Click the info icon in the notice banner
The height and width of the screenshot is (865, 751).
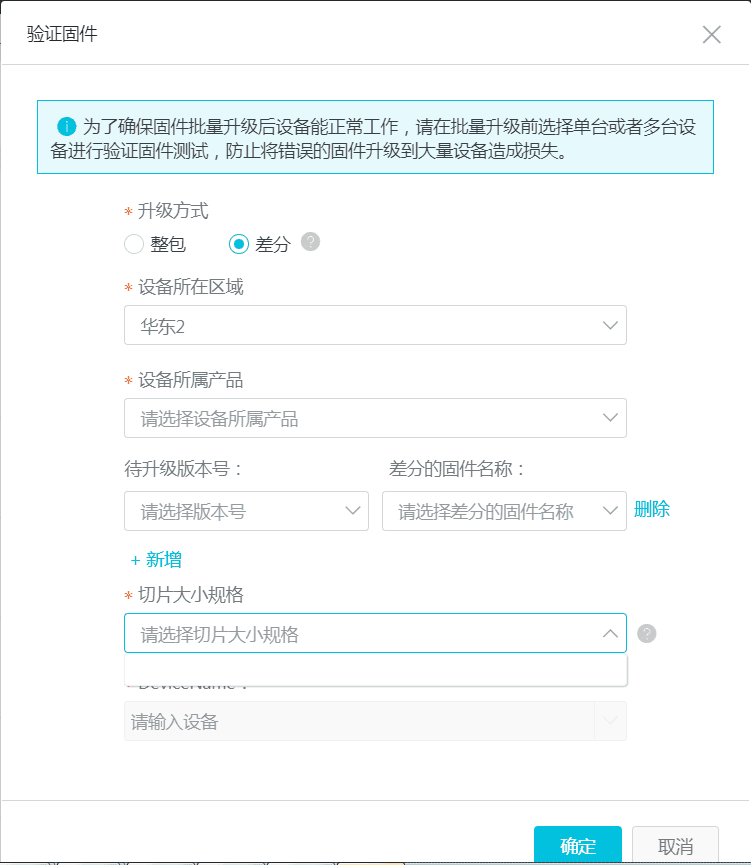coord(67,127)
